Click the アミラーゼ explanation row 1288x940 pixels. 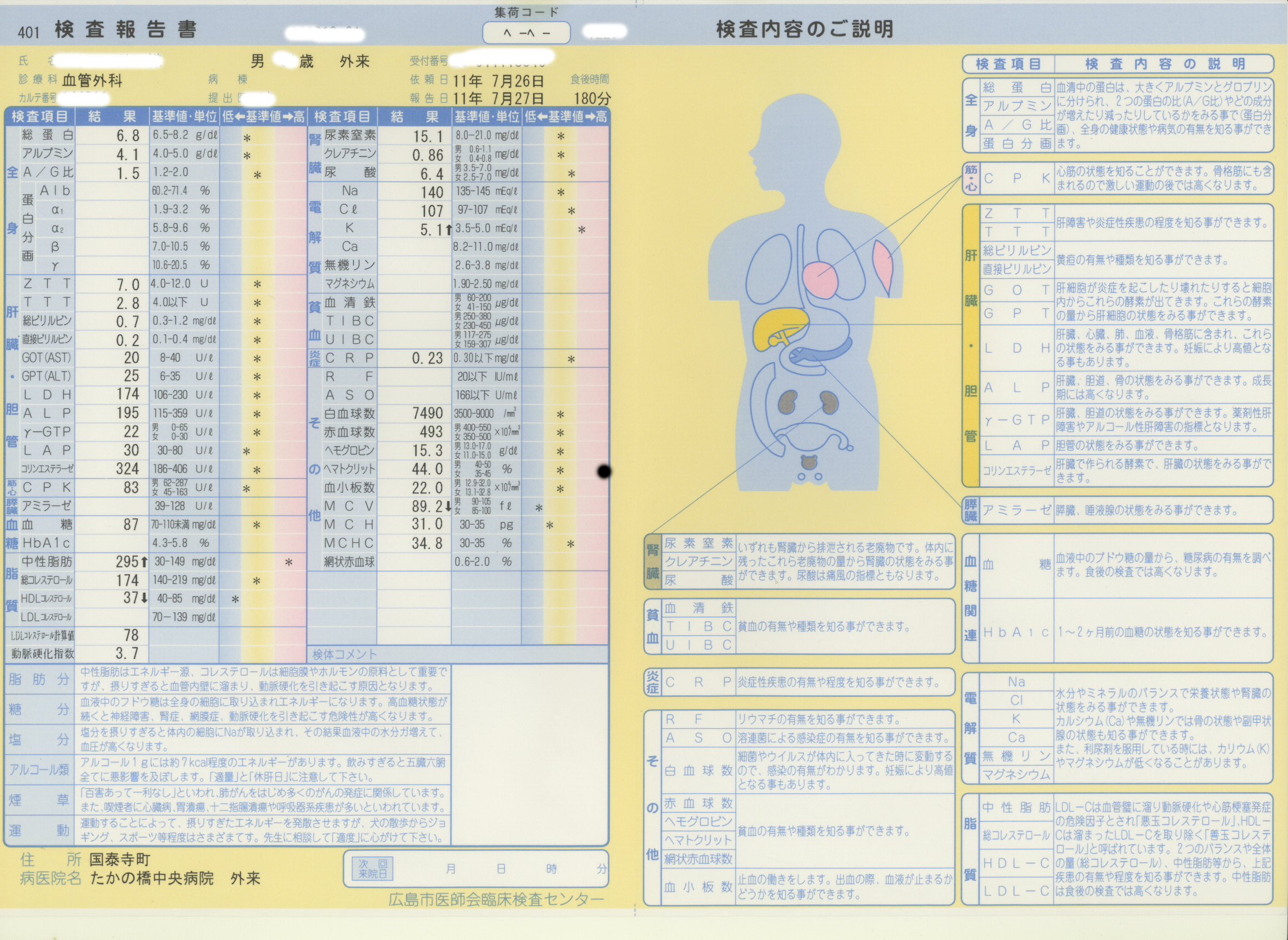(1117, 510)
